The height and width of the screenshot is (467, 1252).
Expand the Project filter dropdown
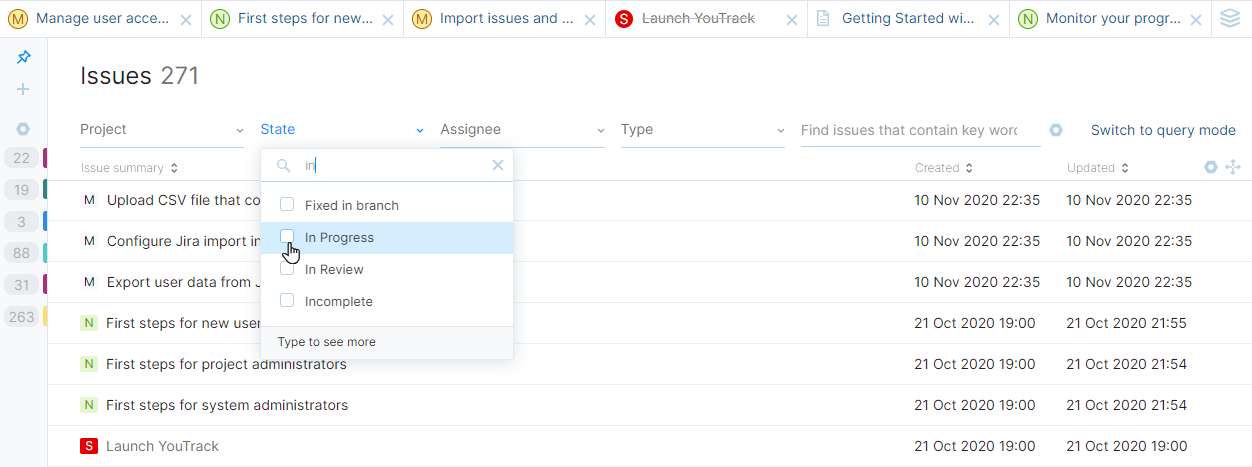coord(162,130)
